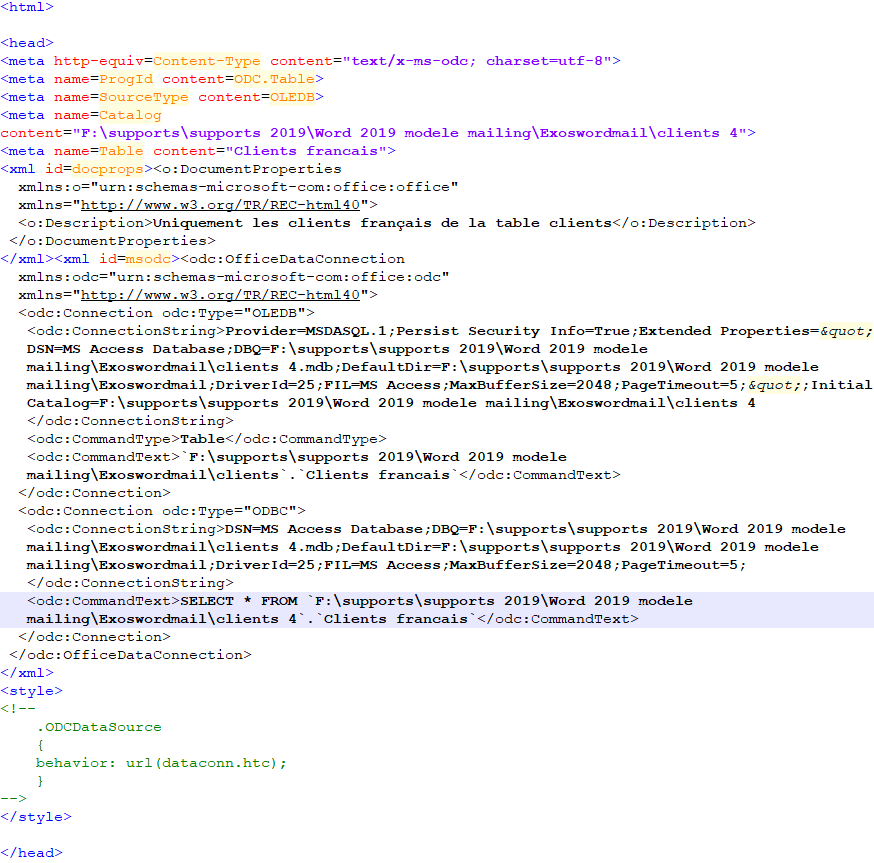Click the opening "<style>" tag

31,691
